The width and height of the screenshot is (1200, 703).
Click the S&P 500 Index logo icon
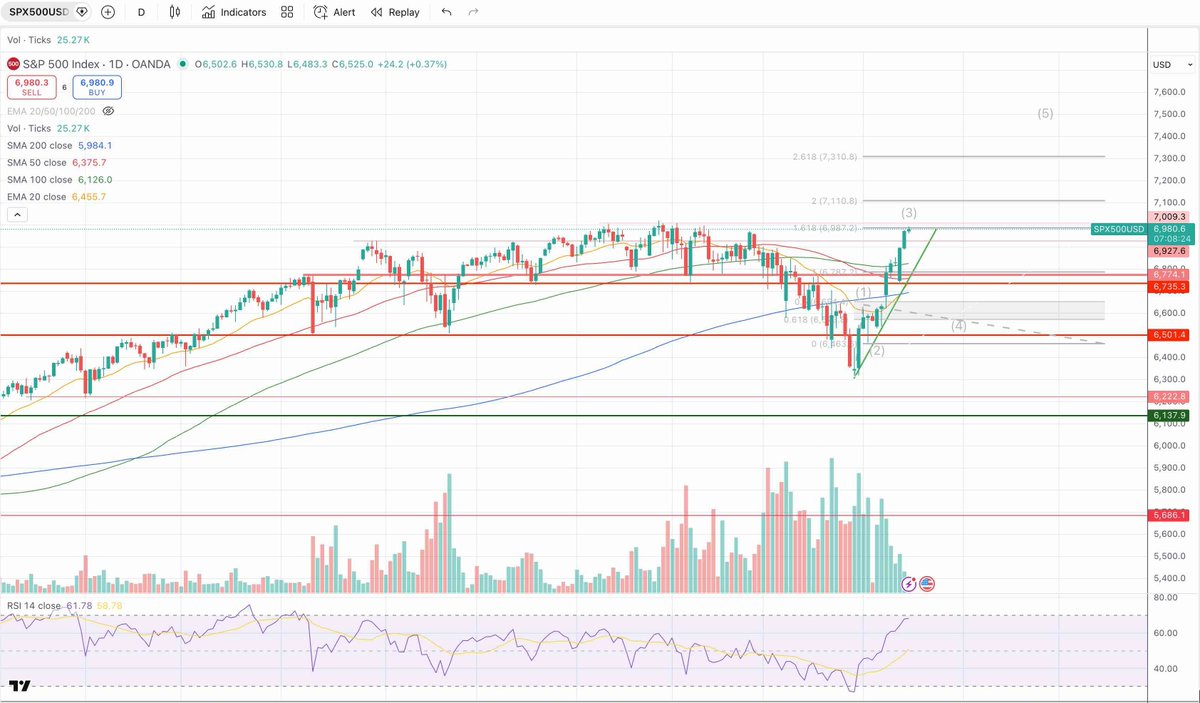[13, 64]
